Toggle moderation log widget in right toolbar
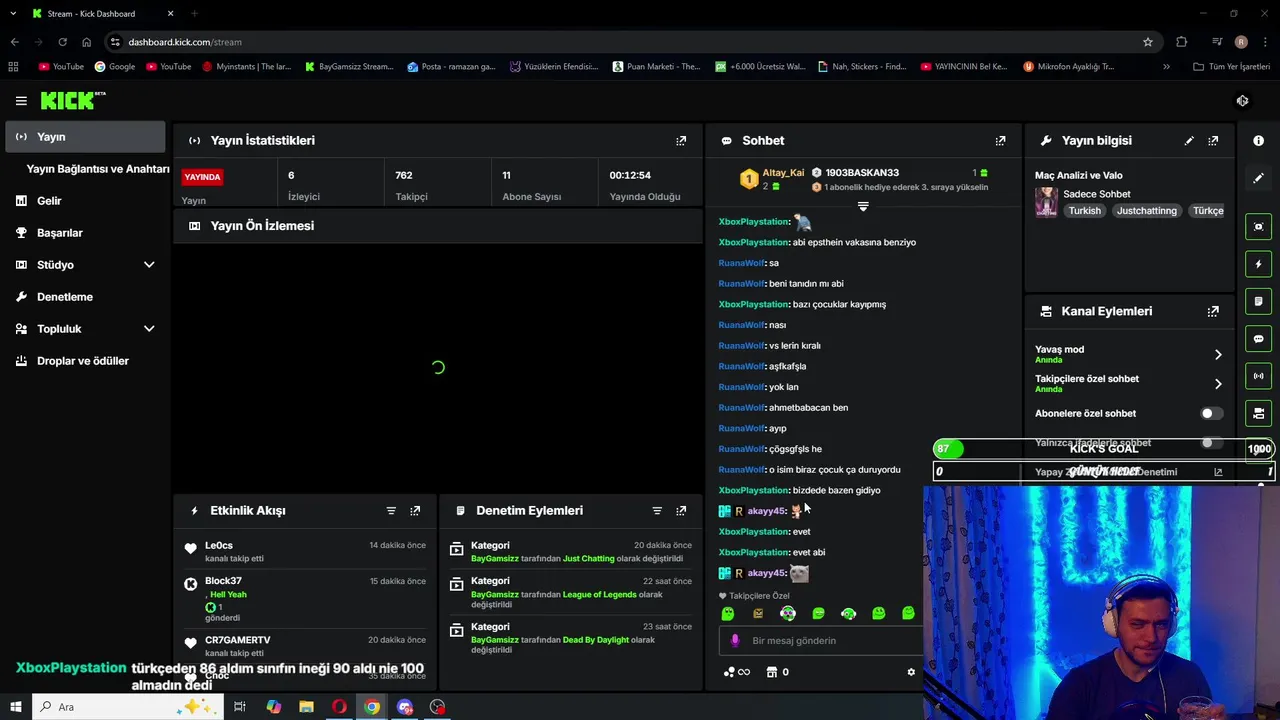The image size is (1280, 720). pos(1258,301)
